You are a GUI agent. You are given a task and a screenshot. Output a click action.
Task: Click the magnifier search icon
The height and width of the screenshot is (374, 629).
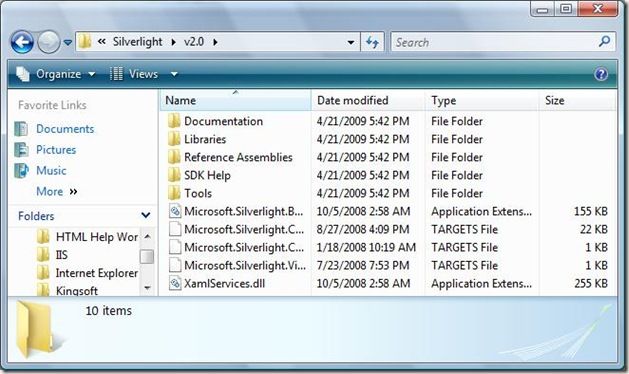point(605,41)
